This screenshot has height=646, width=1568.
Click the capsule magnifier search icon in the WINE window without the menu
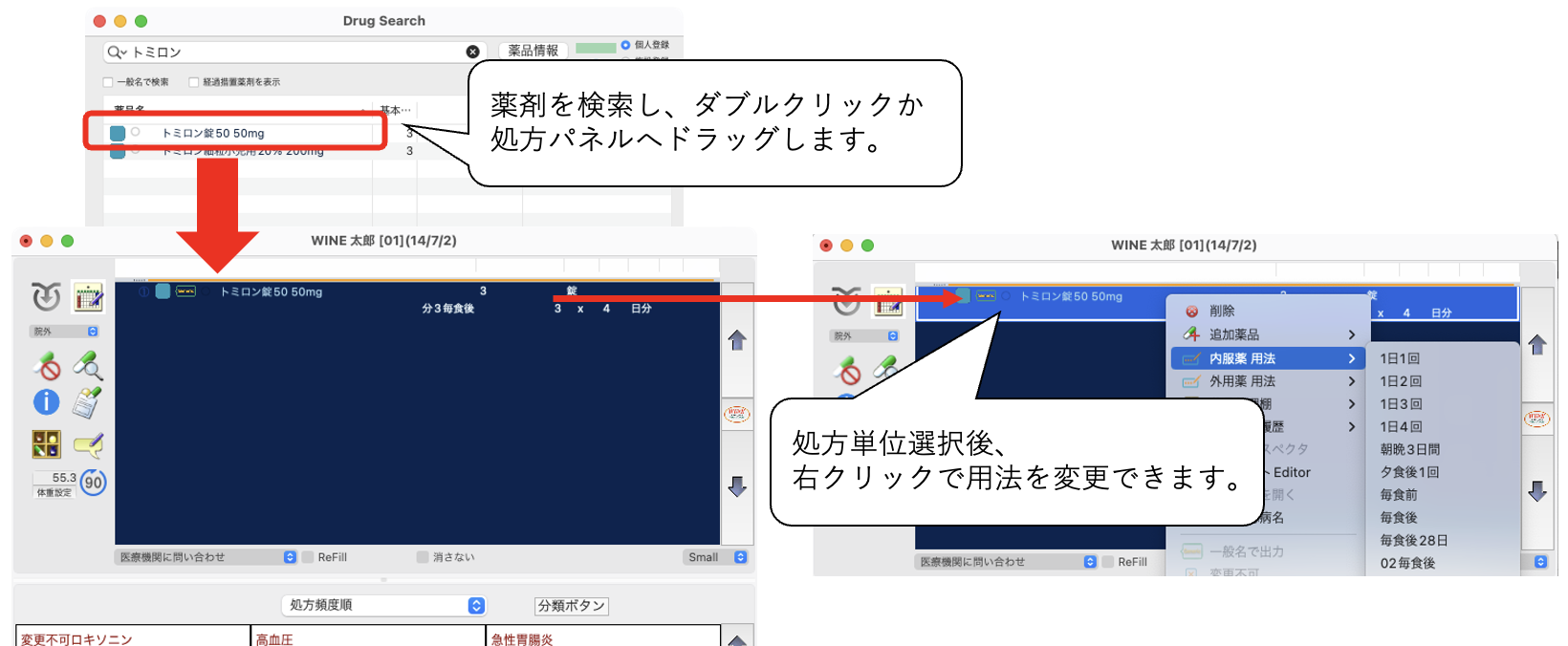88,365
